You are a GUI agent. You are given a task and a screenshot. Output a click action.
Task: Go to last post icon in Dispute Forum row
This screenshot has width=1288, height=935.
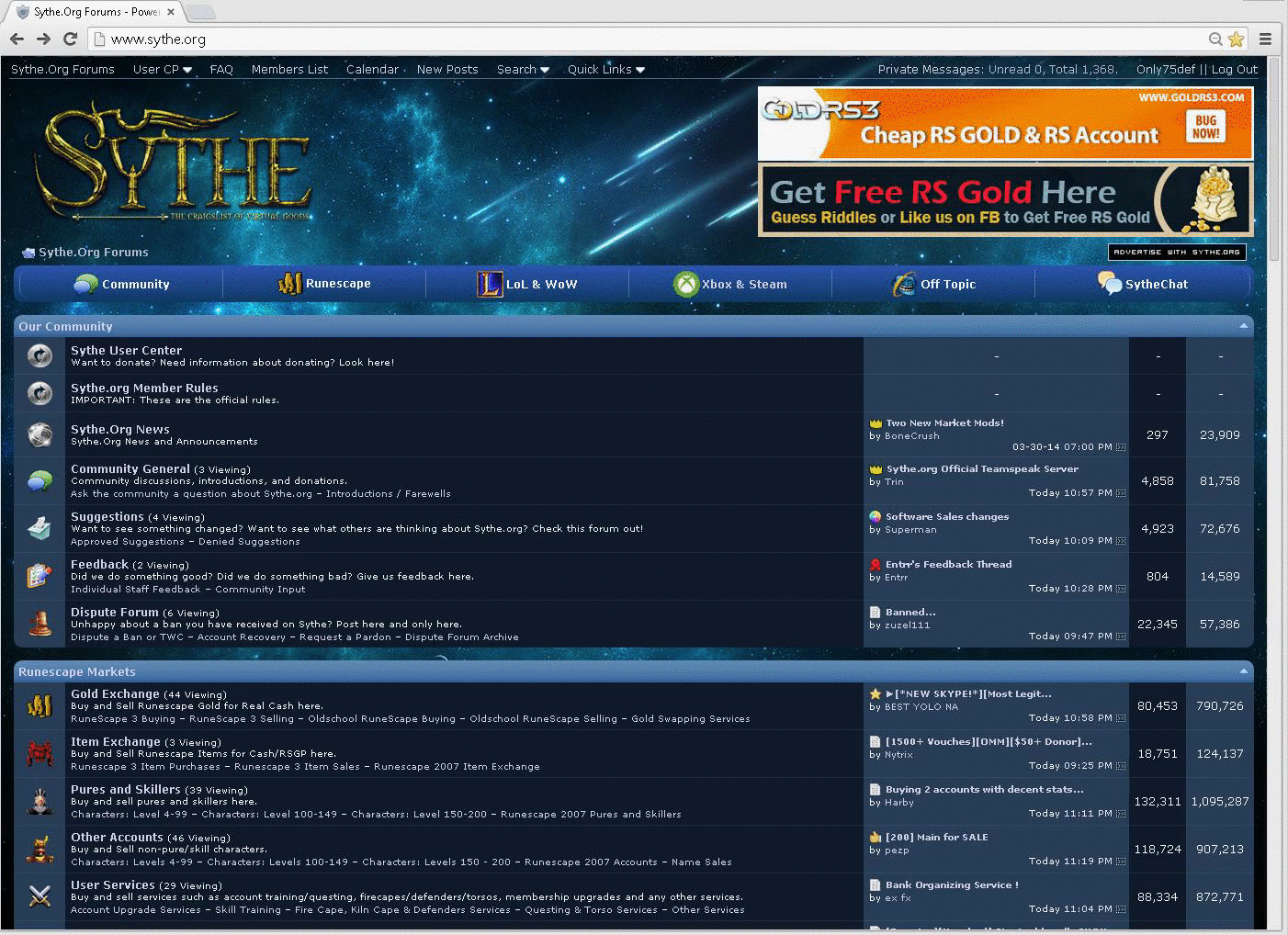pyautogui.click(x=1121, y=636)
